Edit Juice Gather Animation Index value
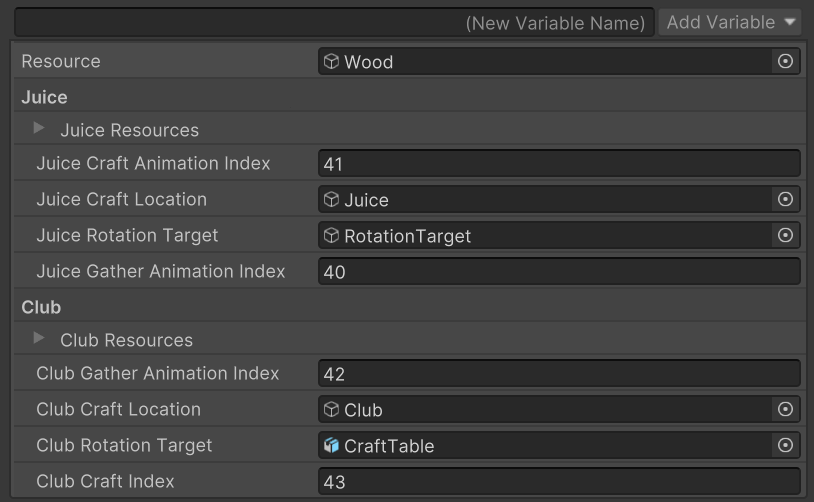The height and width of the screenshot is (502, 814). (x=559, y=272)
